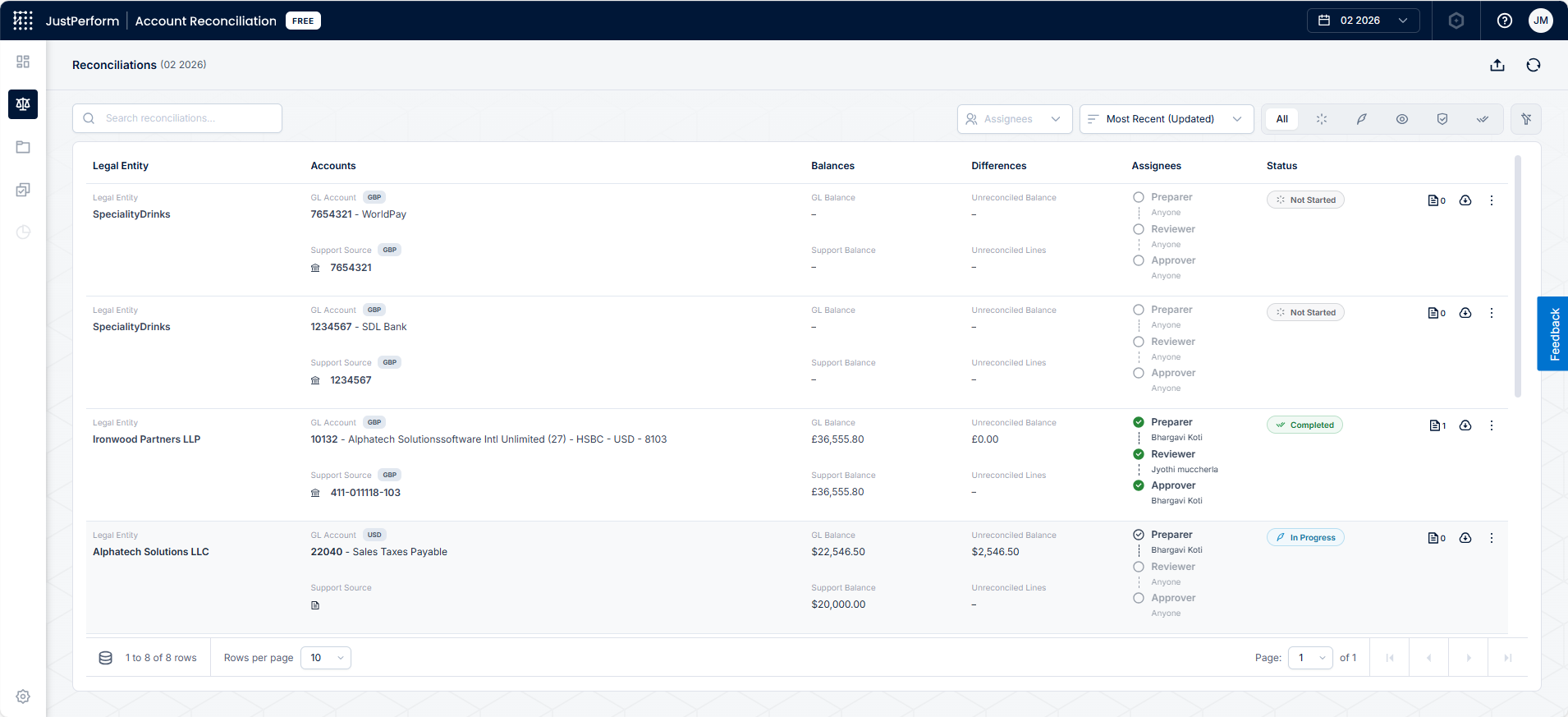
Task: Click the hexagon icon in top bar
Action: point(1456,21)
